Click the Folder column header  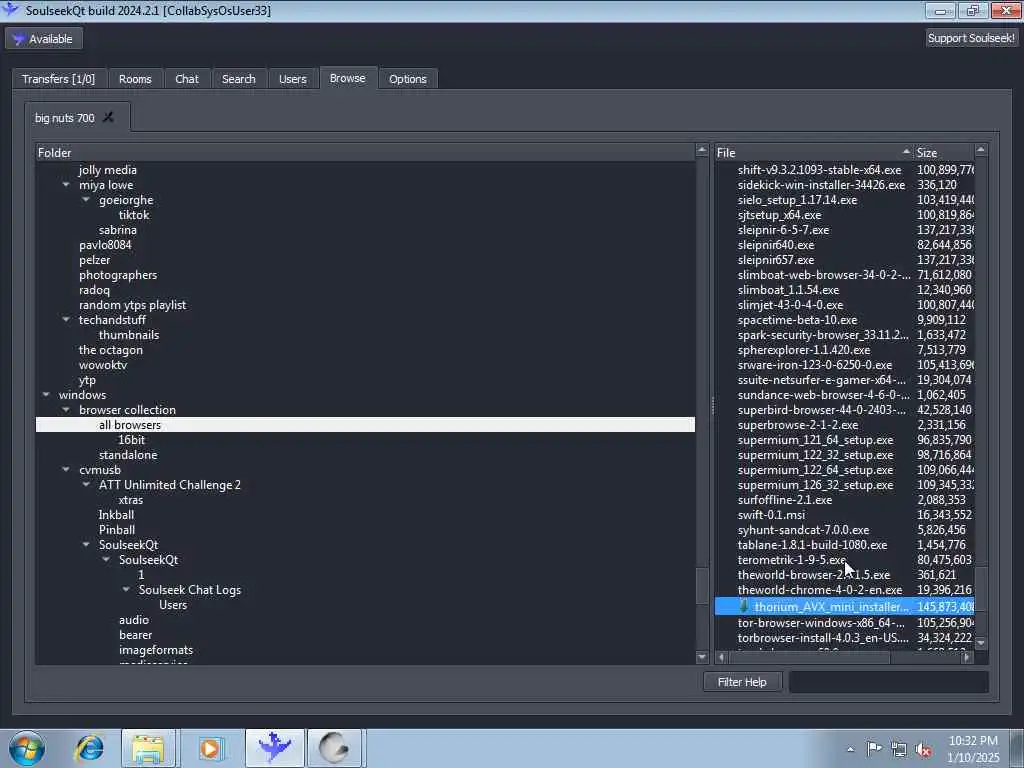pyautogui.click(x=365, y=153)
